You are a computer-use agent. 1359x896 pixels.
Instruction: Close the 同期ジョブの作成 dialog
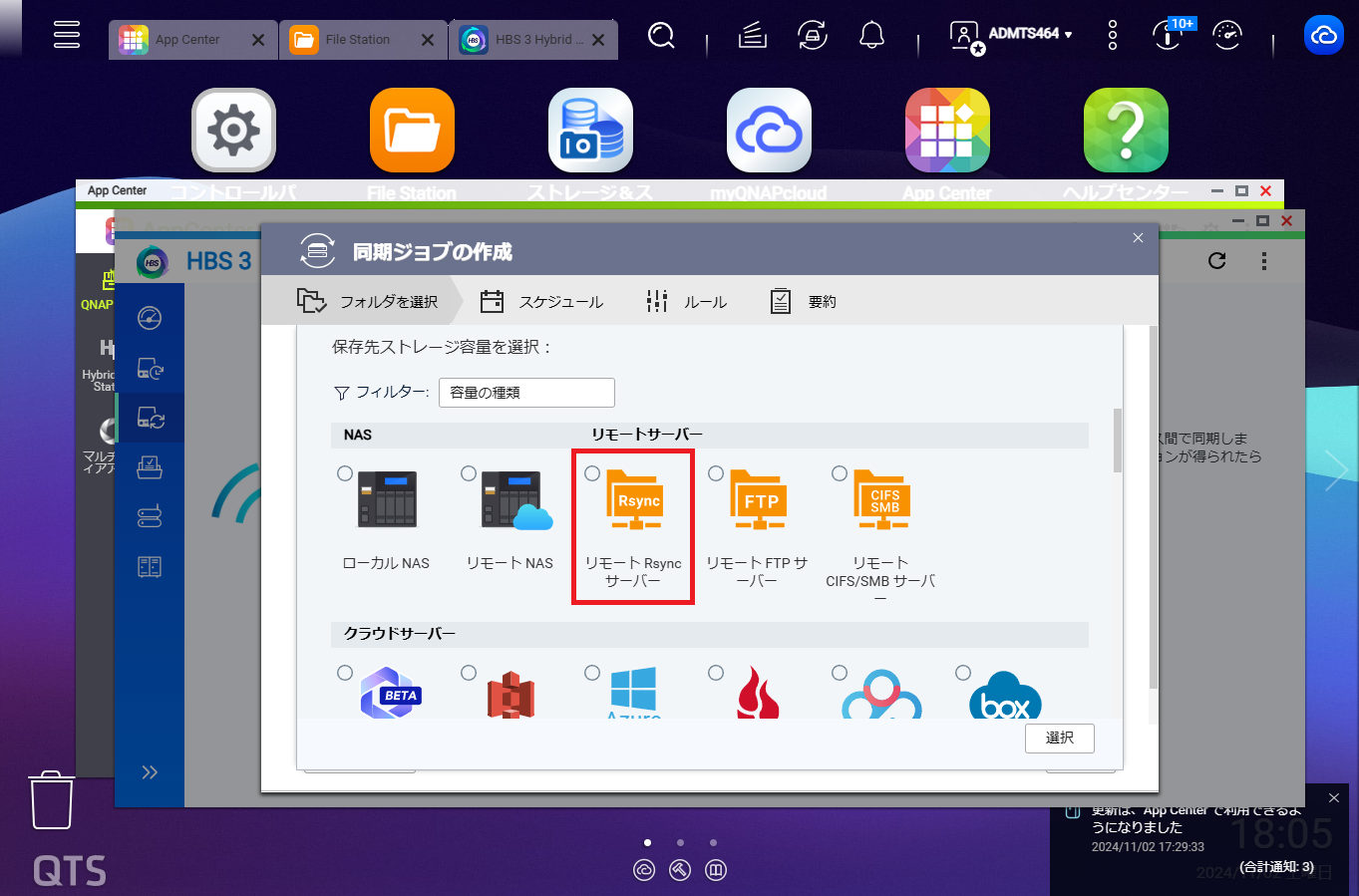click(1138, 238)
